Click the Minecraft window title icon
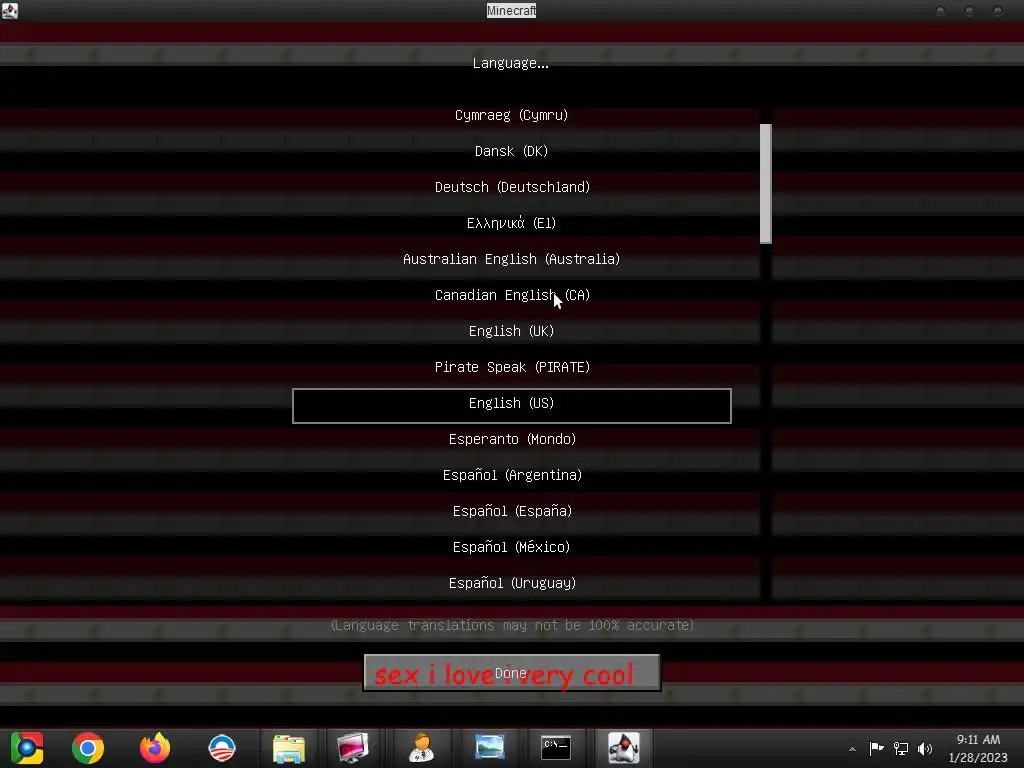1024x768 pixels. (10, 10)
